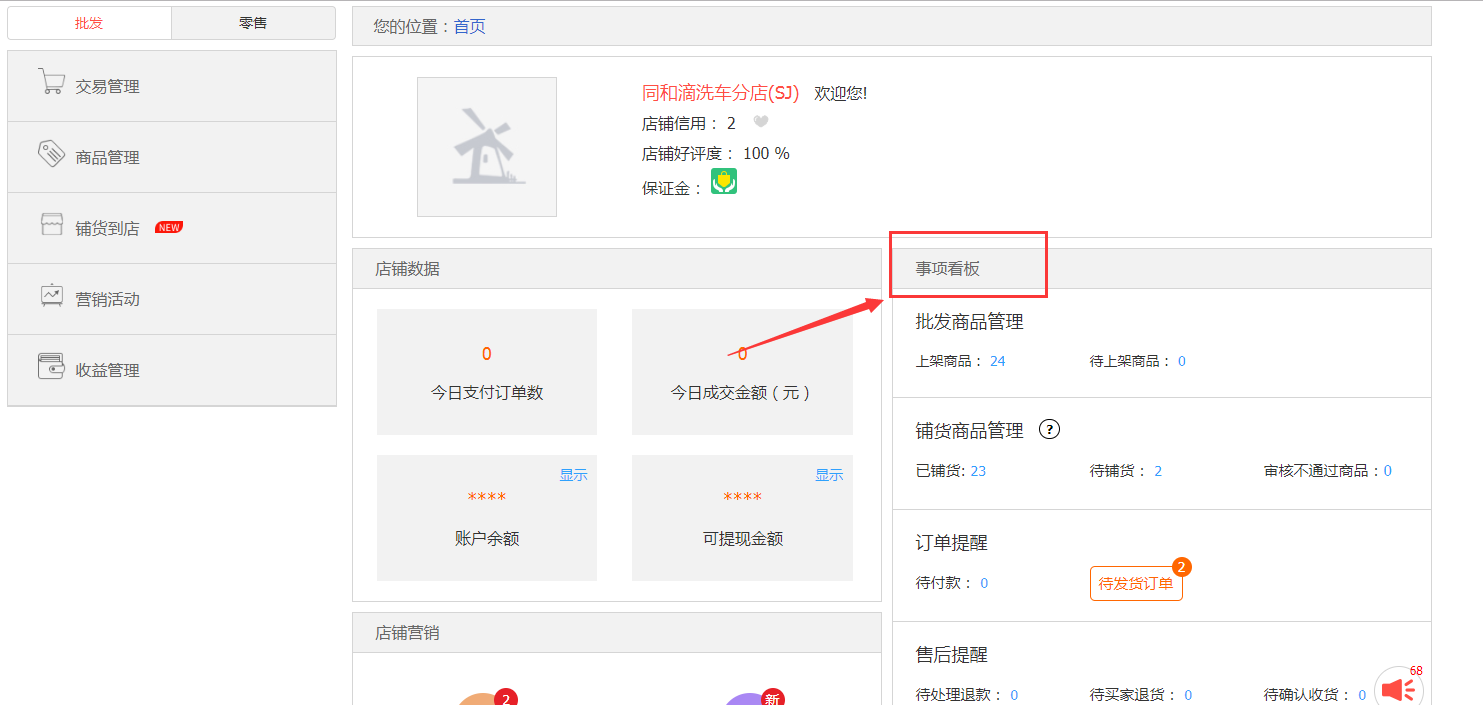Click the windmill store logo image
The height and width of the screenshot is (705, 1483).
click(486, 146)
